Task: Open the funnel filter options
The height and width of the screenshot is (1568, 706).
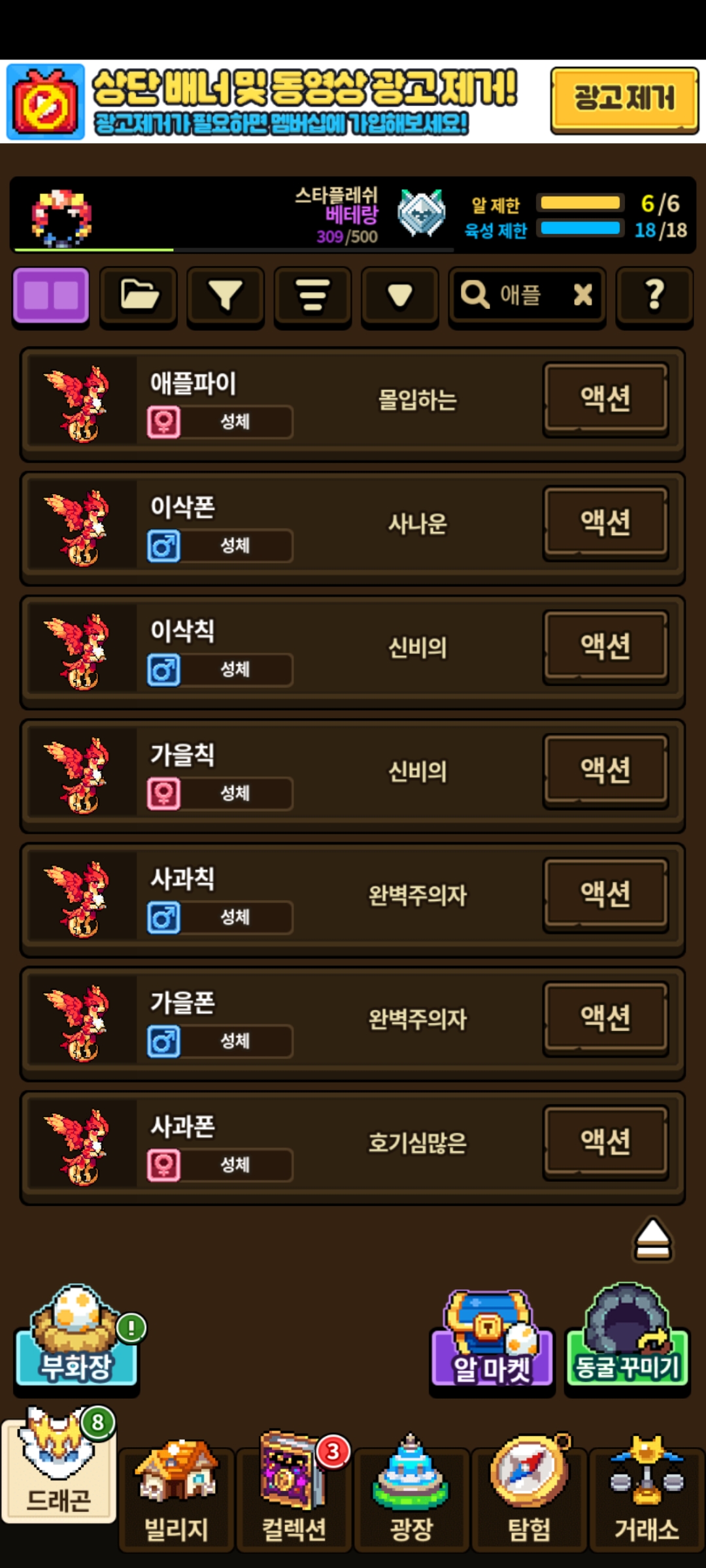Action: [226, 296]
